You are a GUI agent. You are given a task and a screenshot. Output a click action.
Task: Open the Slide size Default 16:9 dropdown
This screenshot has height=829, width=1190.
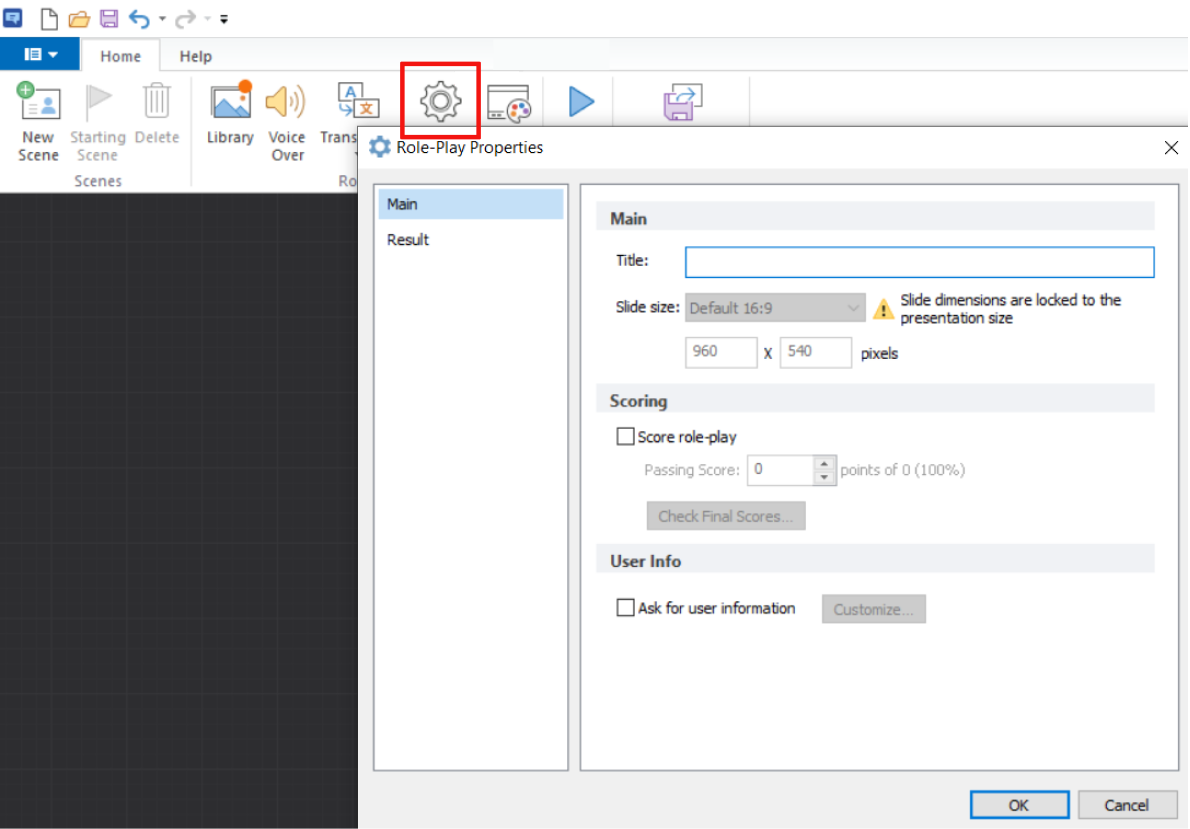click(x=775, y=308)
